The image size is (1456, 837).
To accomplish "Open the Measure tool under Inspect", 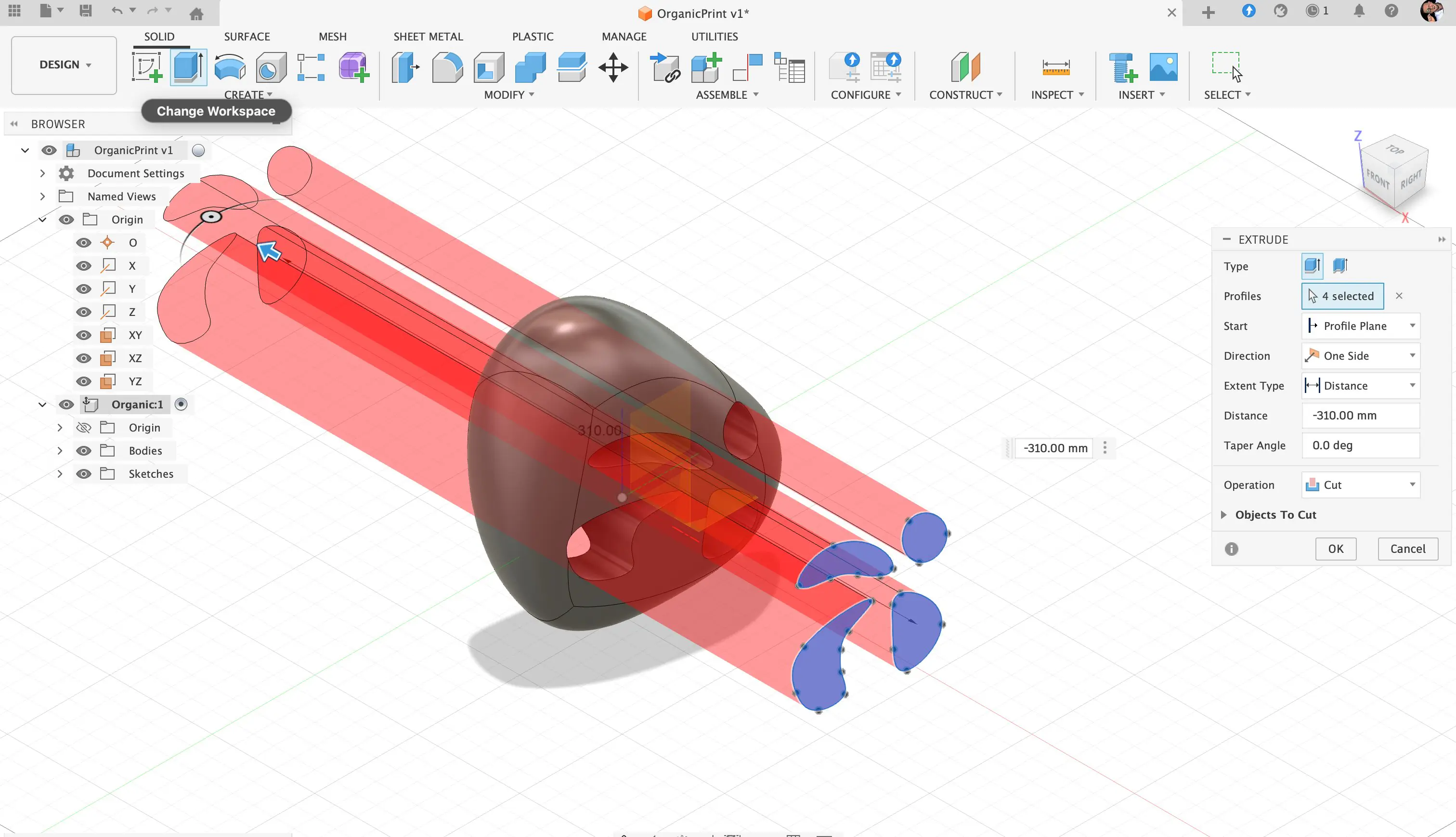I will point(1055,67).
